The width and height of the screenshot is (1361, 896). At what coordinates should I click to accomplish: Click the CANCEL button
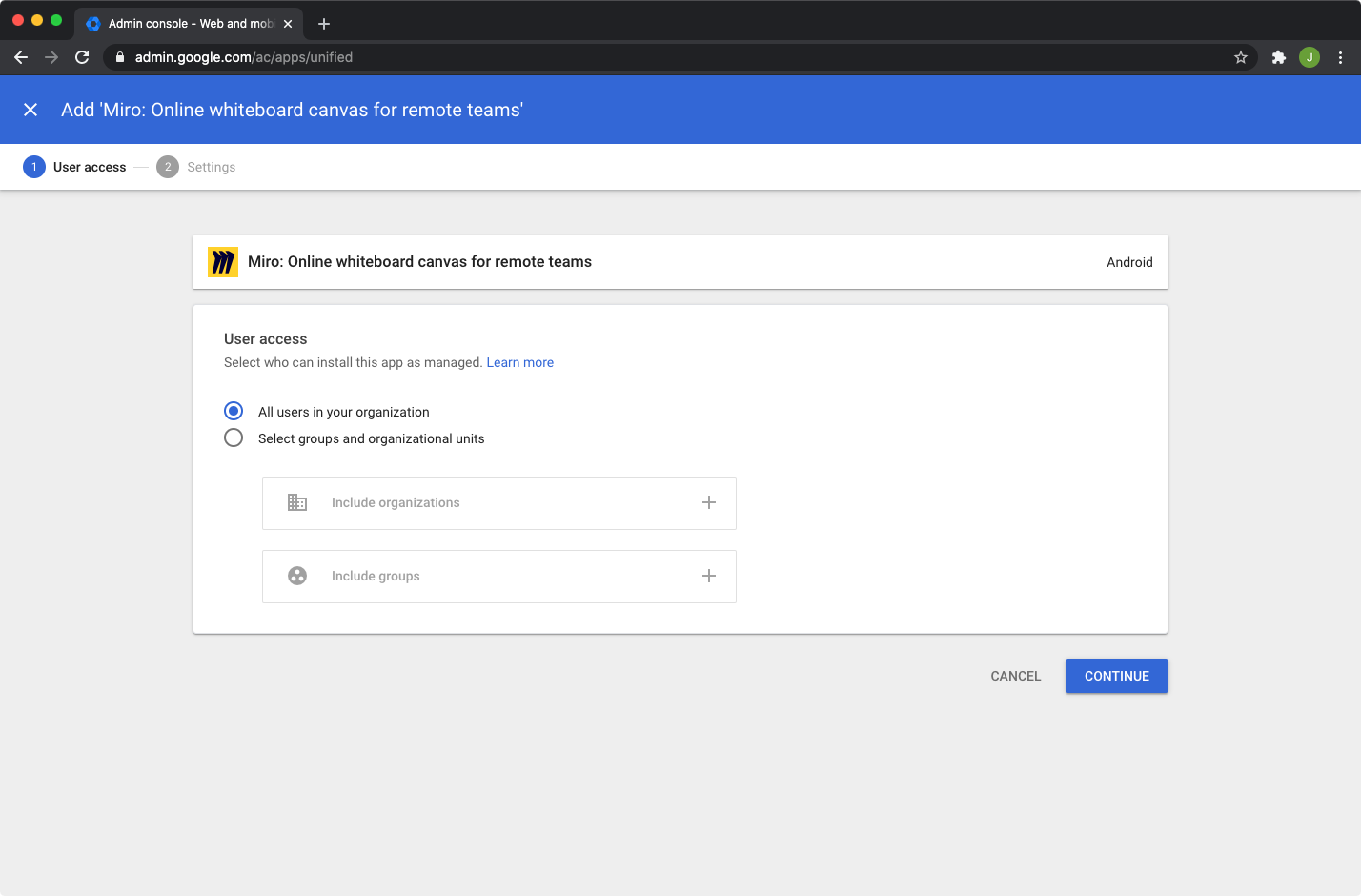(x=1016, y=676)
